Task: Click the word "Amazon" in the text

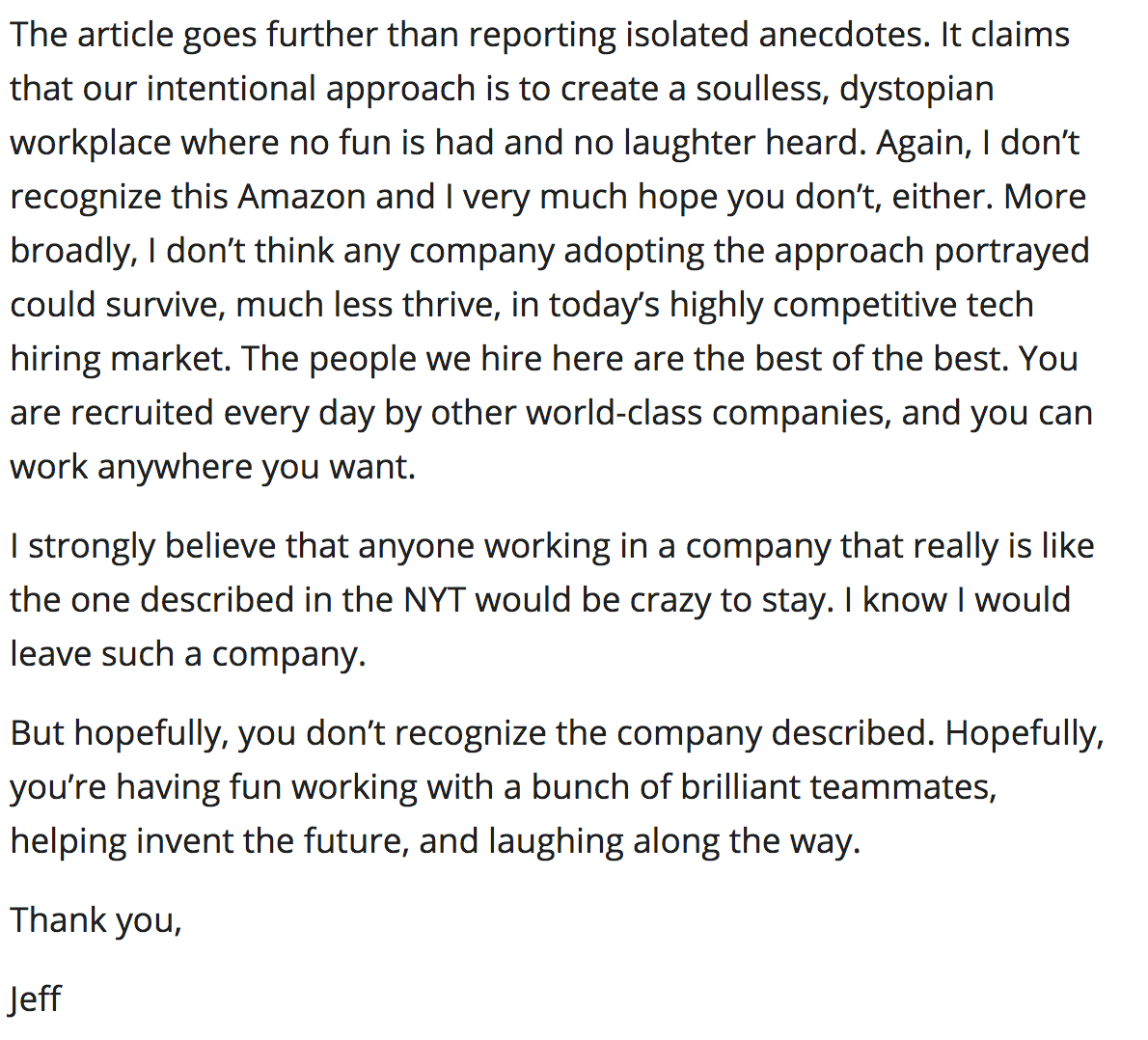Action: 302,197
